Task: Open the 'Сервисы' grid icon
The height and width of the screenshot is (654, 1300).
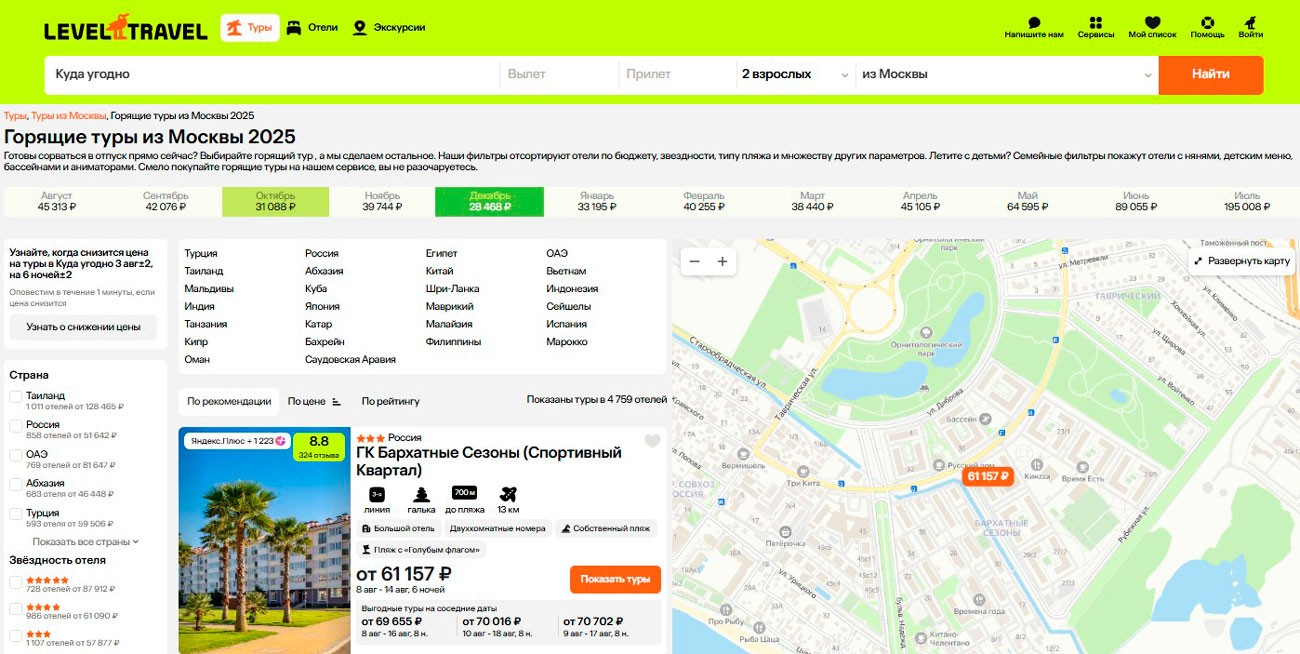Action: click(x=1096, y=23)
